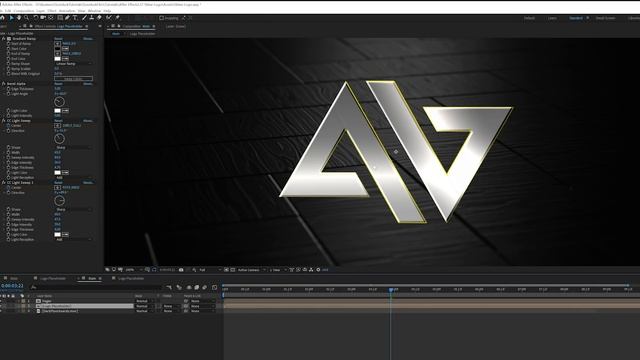Toggle stopwatch for CC Light Sweep Direction
The image size is (640, 360).
tap(8, 131)
